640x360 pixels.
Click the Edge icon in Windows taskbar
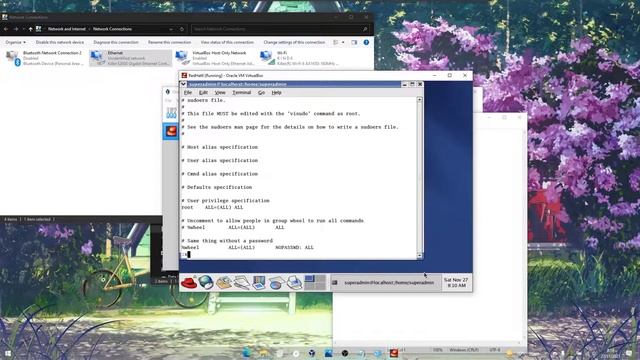pos(247,353)
